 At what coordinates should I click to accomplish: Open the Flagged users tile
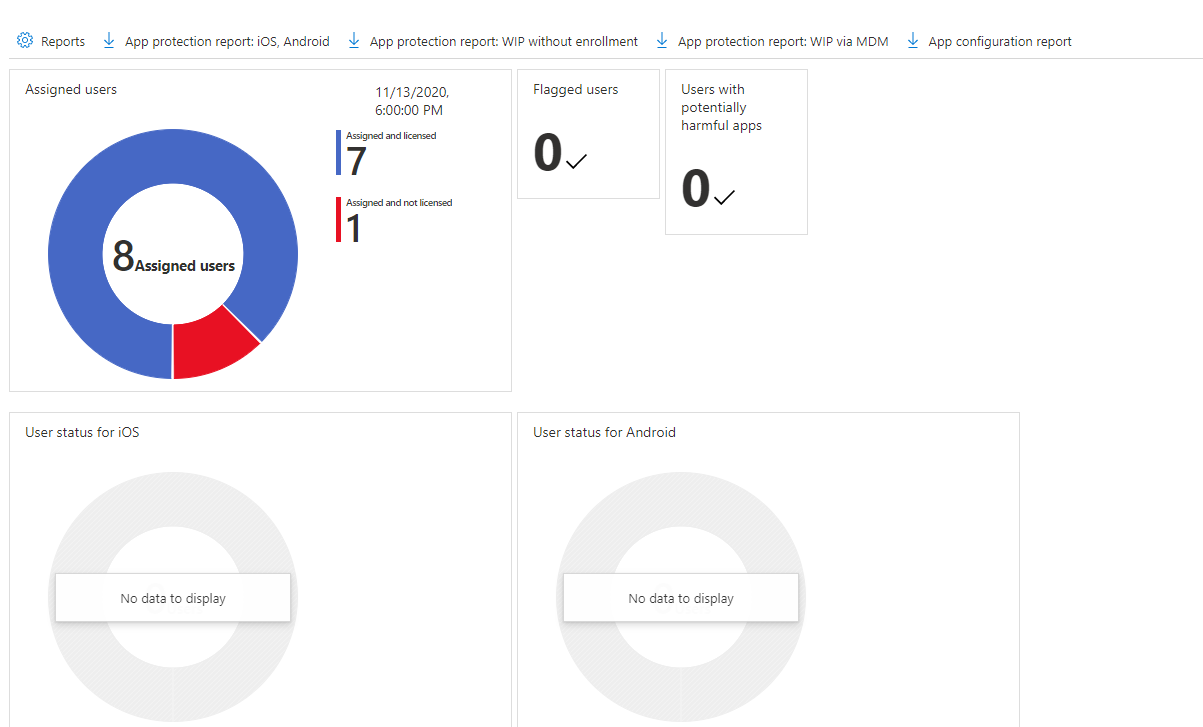tap(588, 134)
